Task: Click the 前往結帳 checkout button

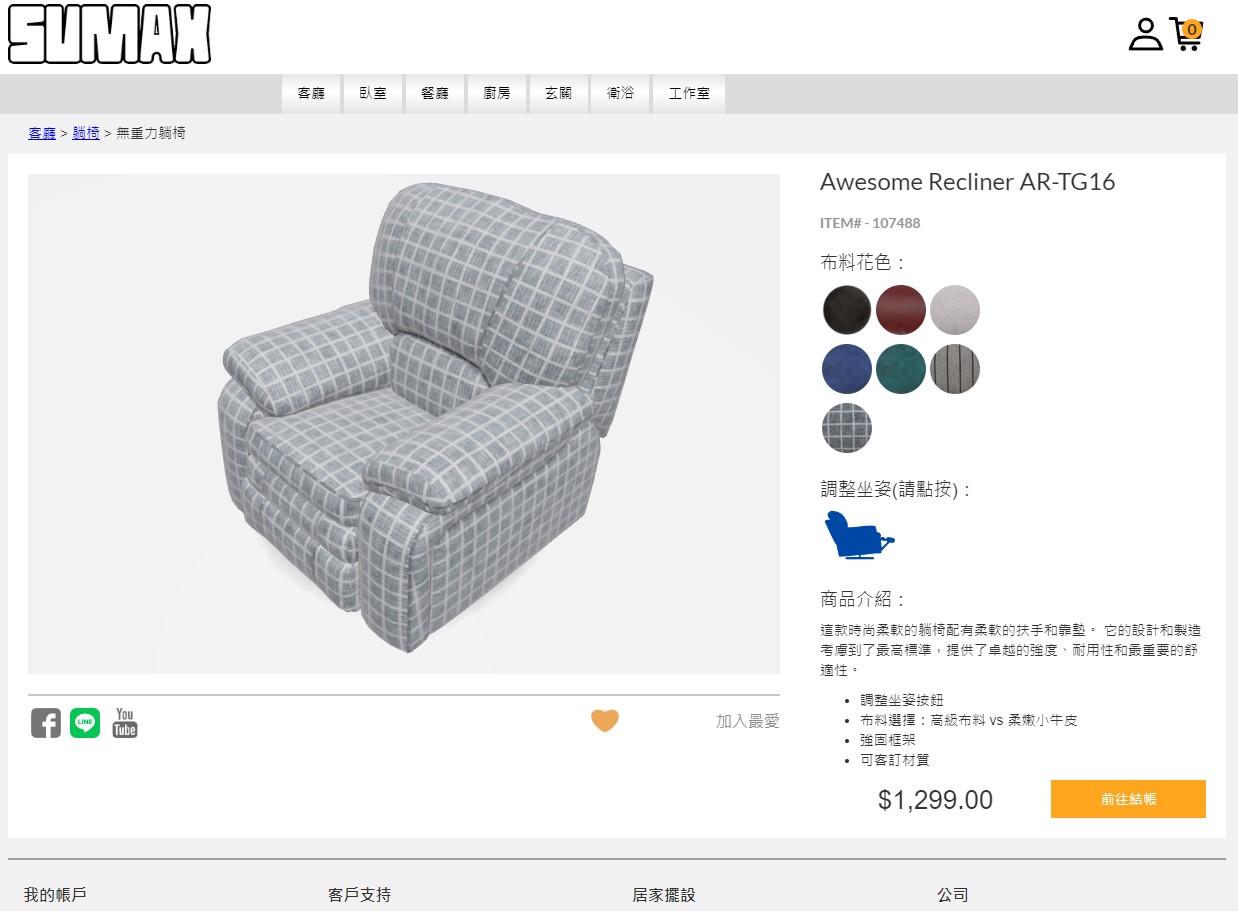Action: point(1128,799)
